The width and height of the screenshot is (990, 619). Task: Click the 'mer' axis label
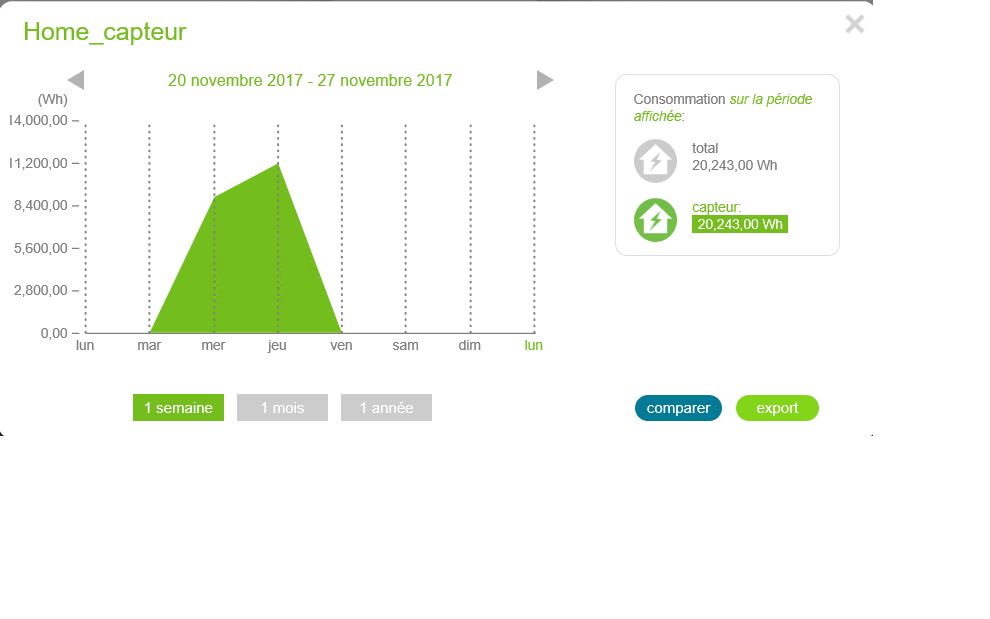tap(213, 346)
